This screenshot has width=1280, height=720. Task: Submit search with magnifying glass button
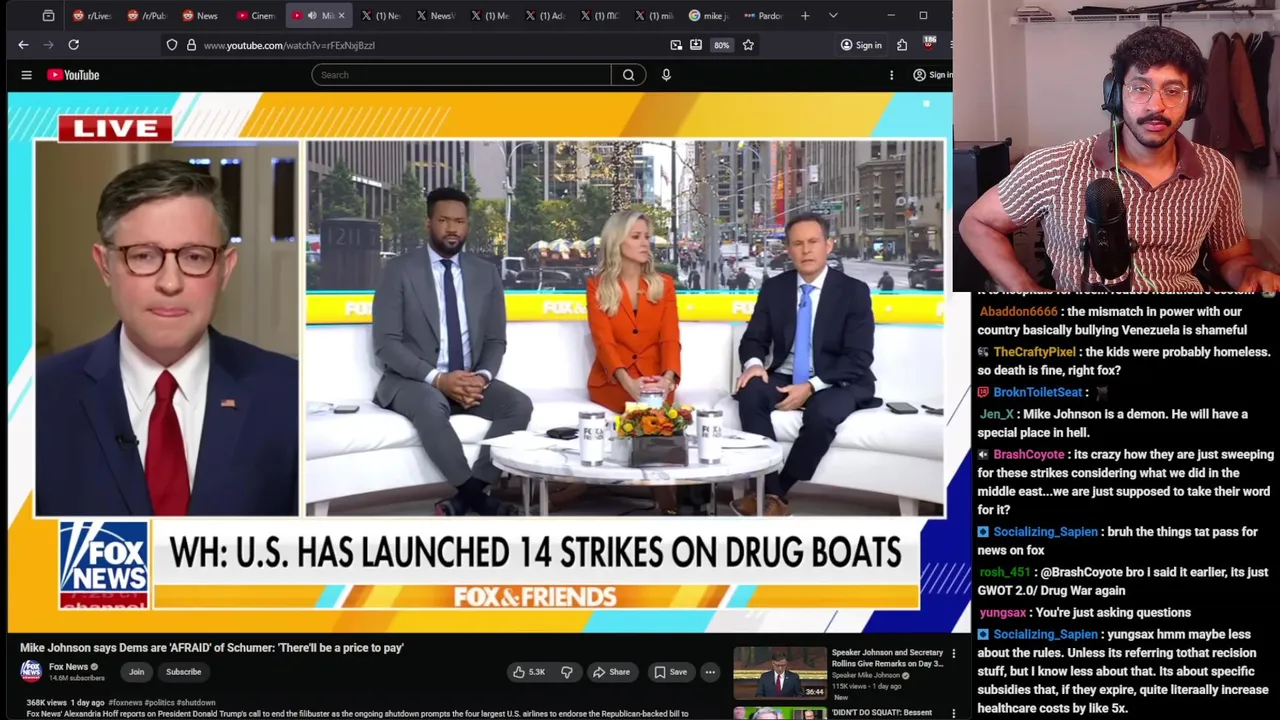pyautogui.click(x=628, y=75)
